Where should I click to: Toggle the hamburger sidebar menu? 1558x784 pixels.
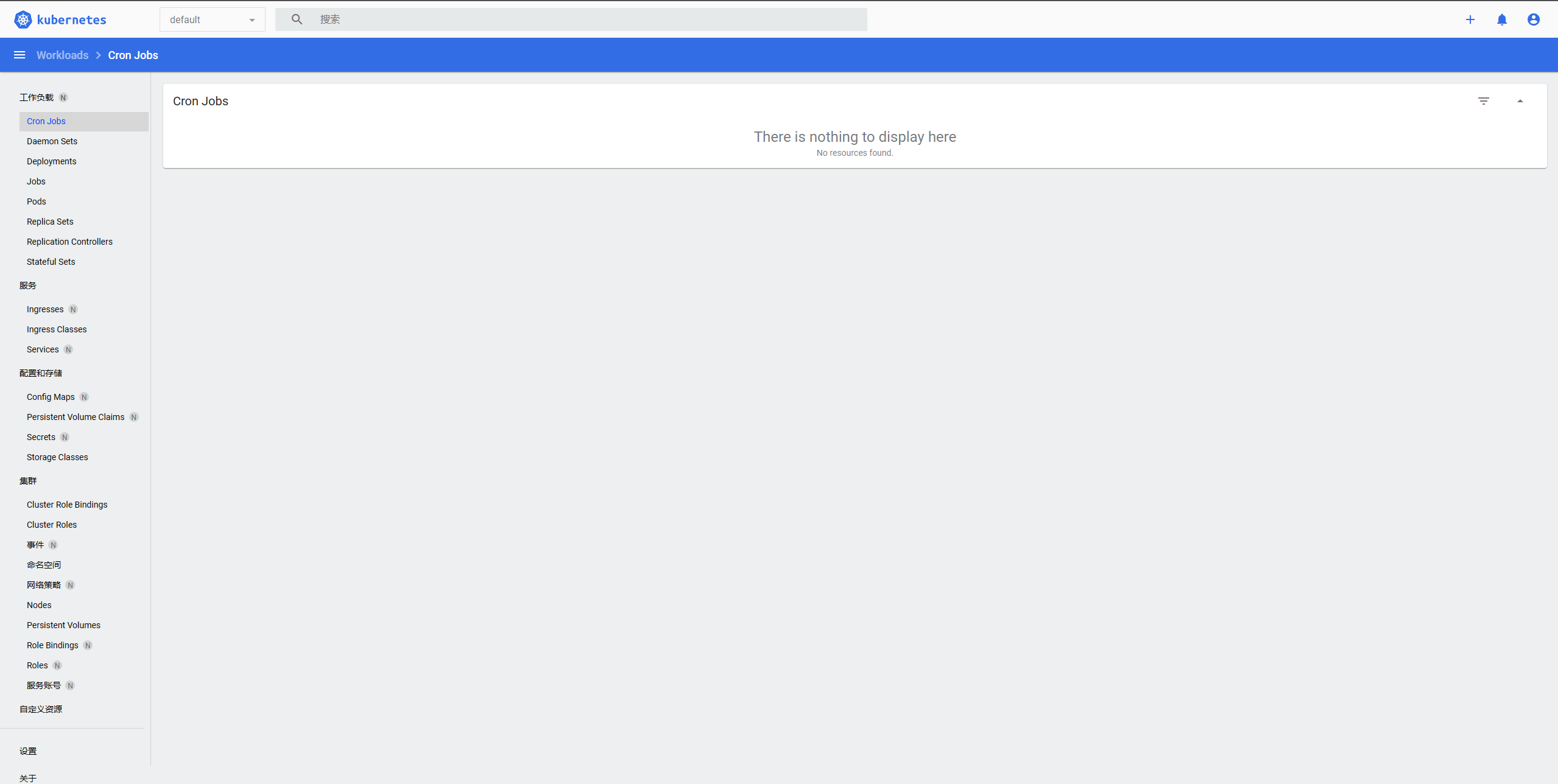[19, 55]
